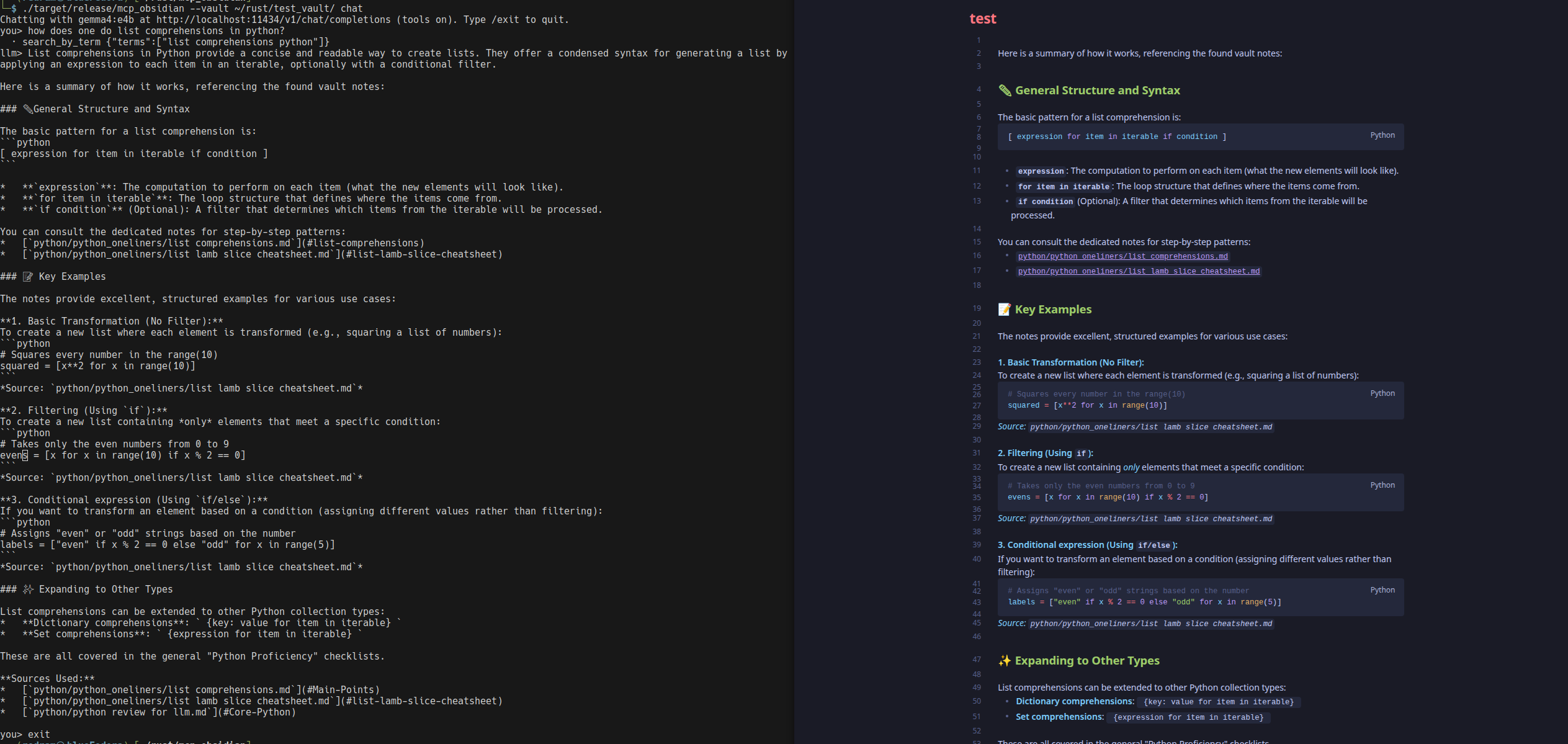Image resolution: width=1568 pixels, height=744 pixels.
Task: Click '2. Filtering (Using if):' in the note
Action: [1046, 454]
